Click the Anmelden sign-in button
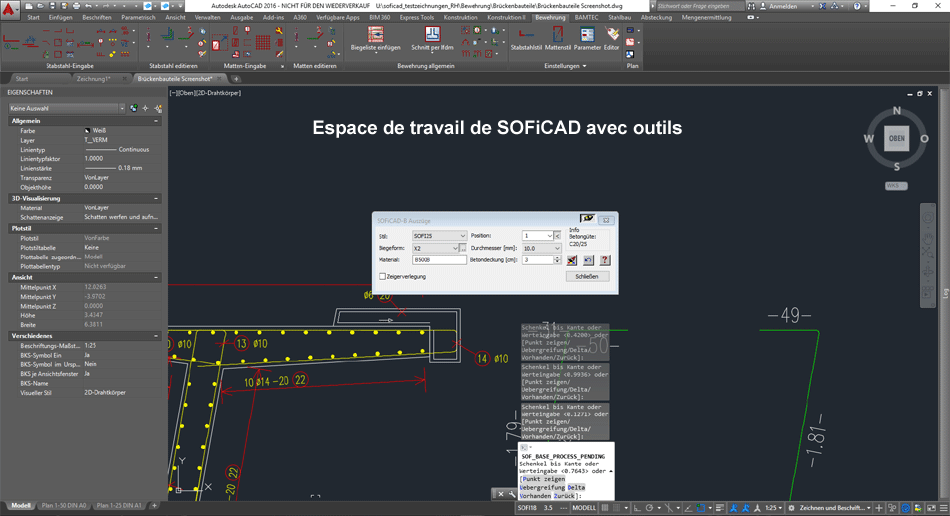The image size is (950, 516). pos(783,6)
